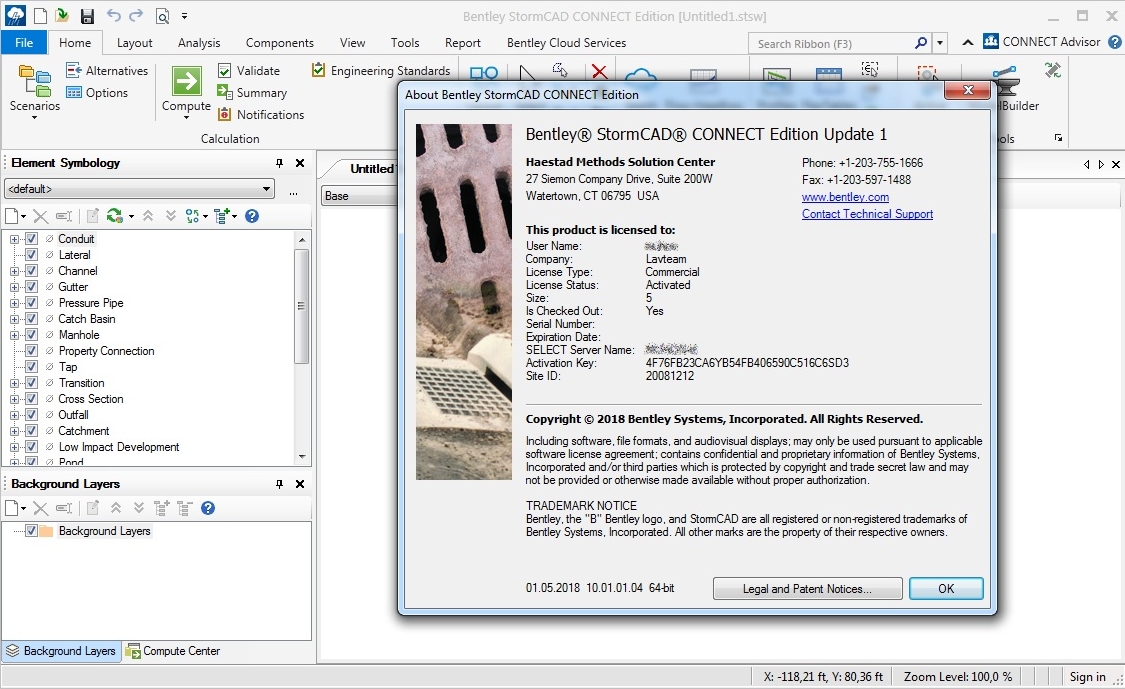The image size is (1125, 689).
Task: Toggle the Lateral checkbox
Action: point(32,254)
